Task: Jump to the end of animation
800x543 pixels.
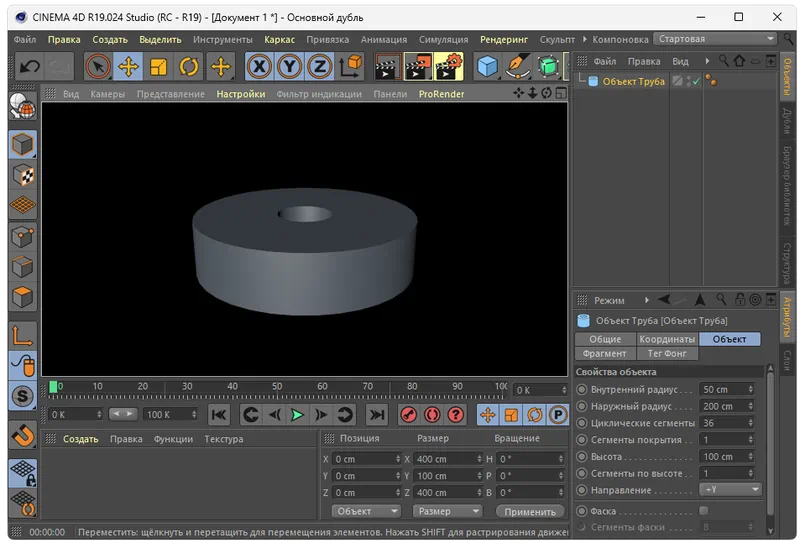Action: (377, 414)
